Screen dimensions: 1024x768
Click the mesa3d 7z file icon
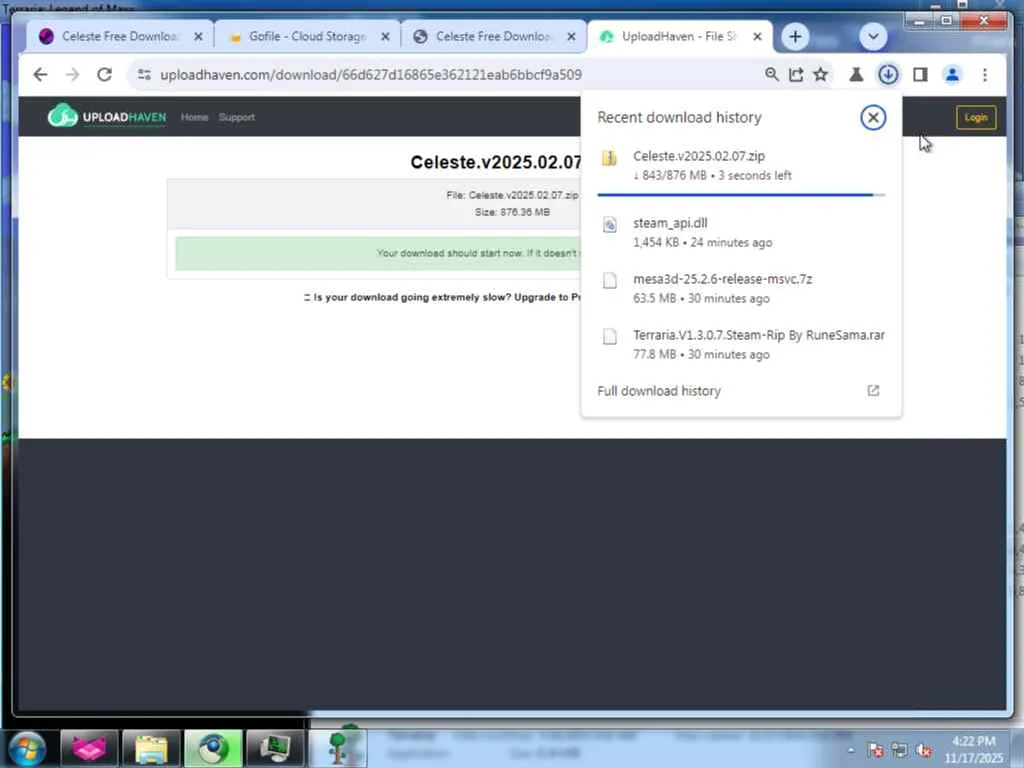609,281
